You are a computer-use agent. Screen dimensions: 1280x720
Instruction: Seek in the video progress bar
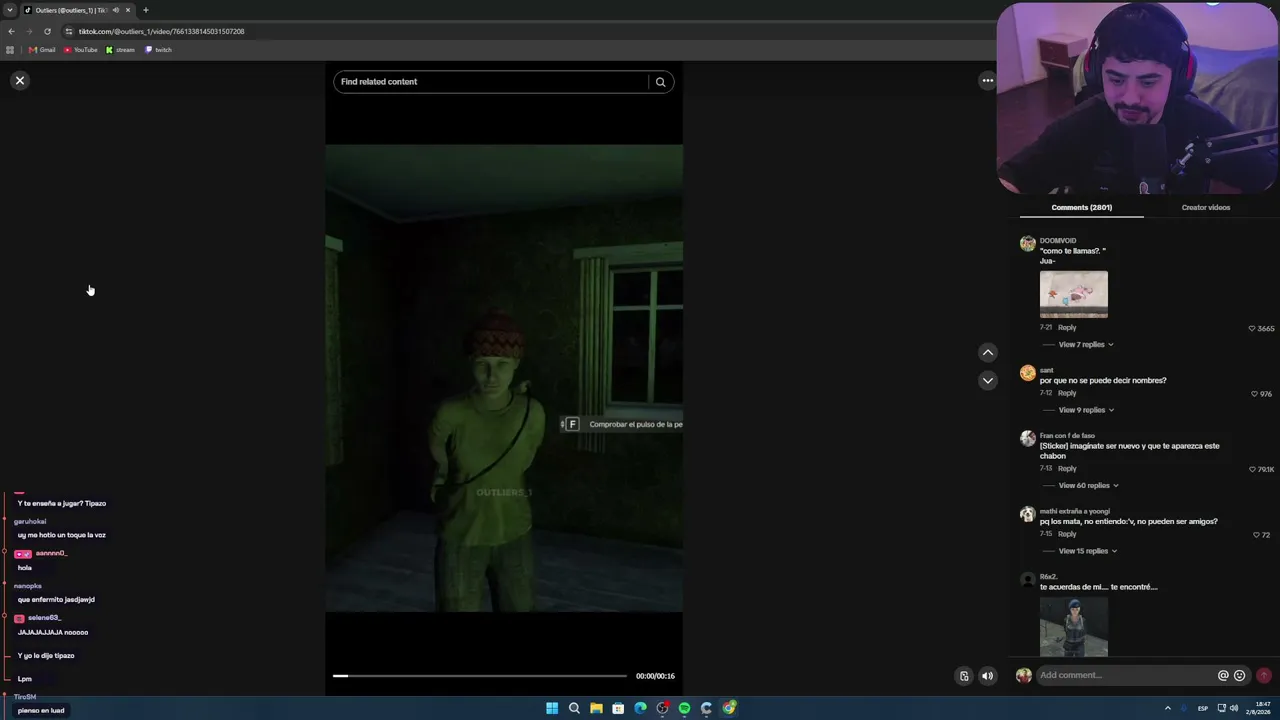(x=480, y=676)
